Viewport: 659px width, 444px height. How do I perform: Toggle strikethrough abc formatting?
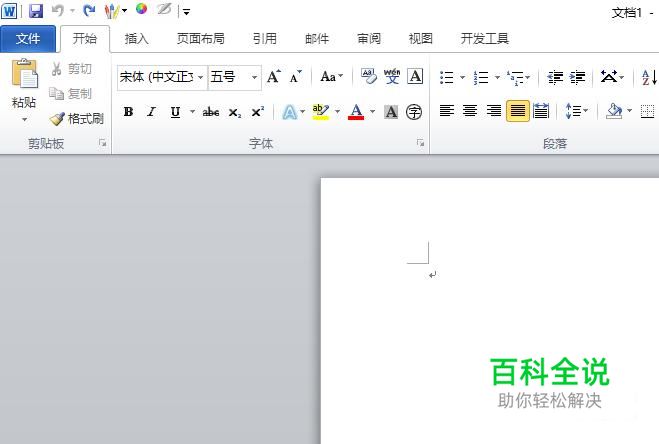(211, 112)
